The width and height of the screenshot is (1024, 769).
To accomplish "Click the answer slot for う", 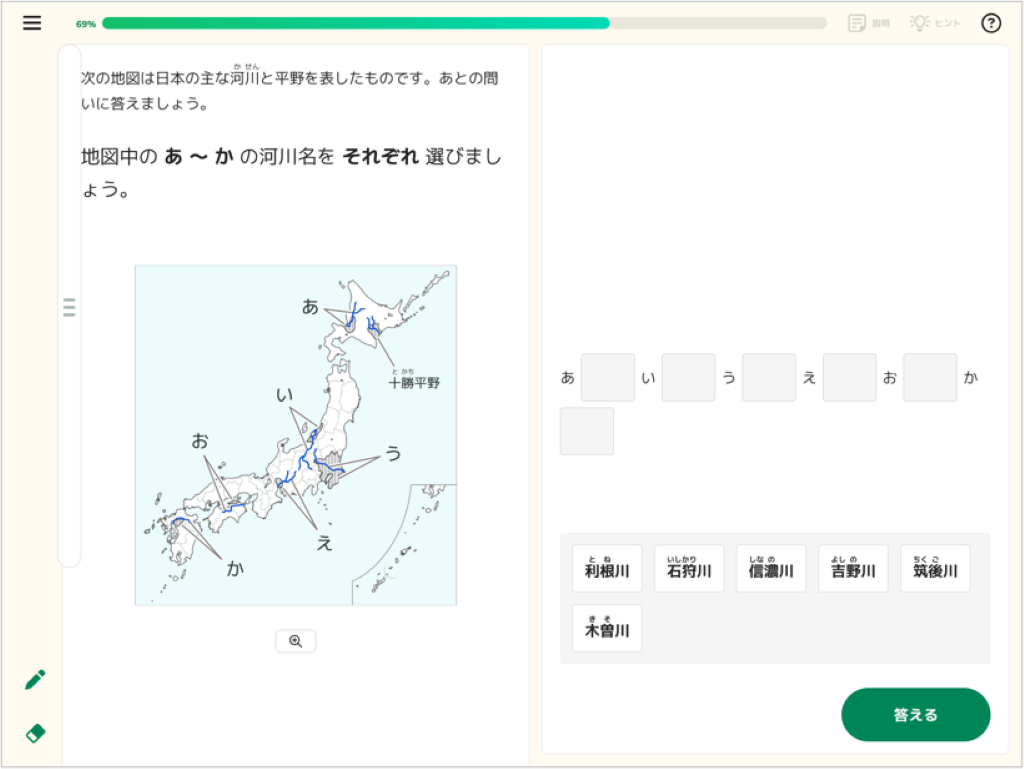I will click(x=769, y=377).
